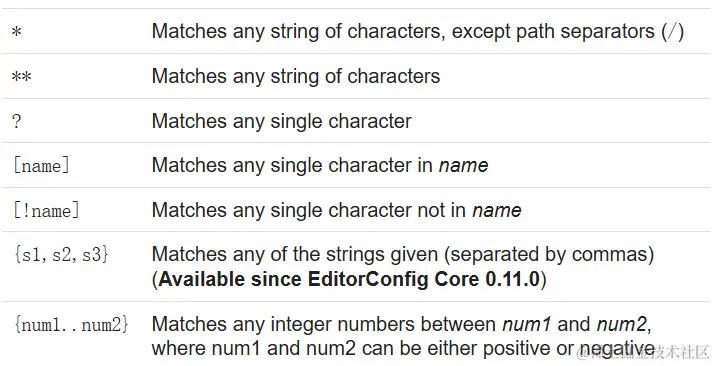Click the double asterisk ** pattern
The image size is (715, 366).
pos(21,77)
